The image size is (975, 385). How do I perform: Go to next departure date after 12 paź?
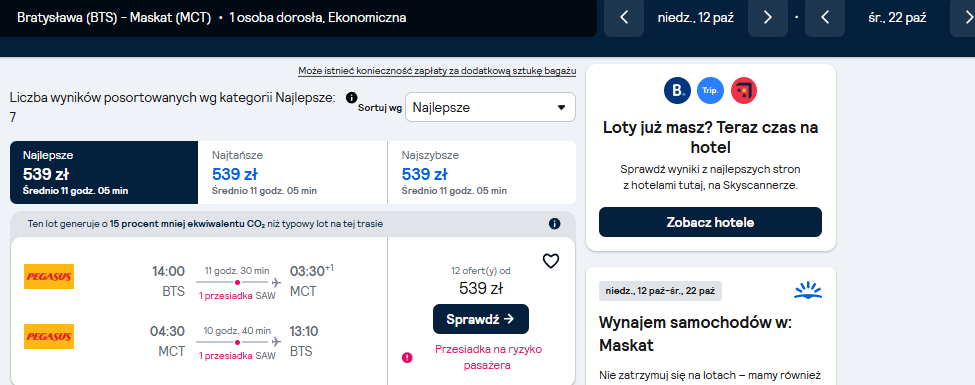click(767, 18)
